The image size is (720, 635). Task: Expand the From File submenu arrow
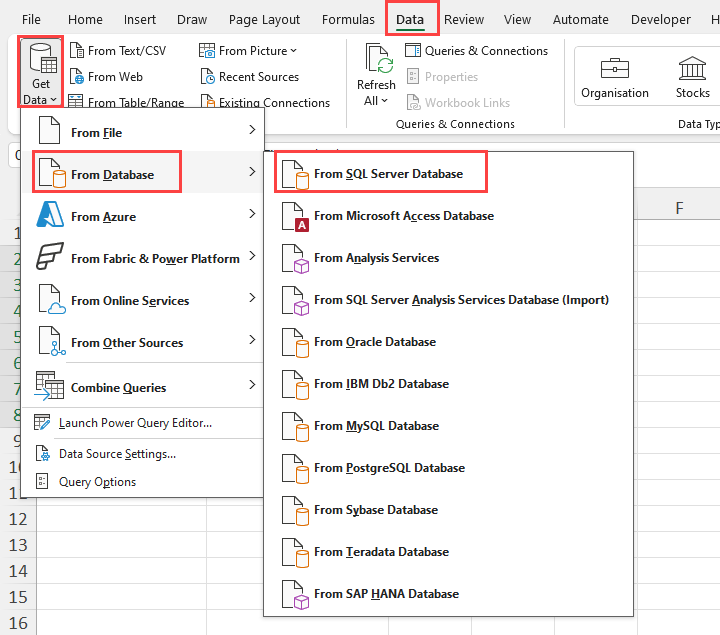[x=252, y=129]
